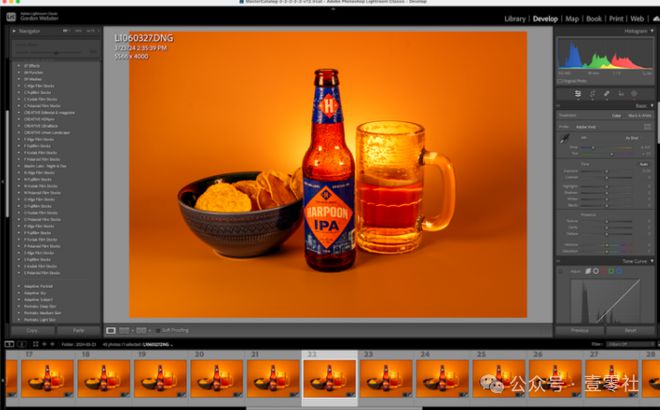
Task: Toggle the Tone Curve panel switch
Action: point(559,261)
